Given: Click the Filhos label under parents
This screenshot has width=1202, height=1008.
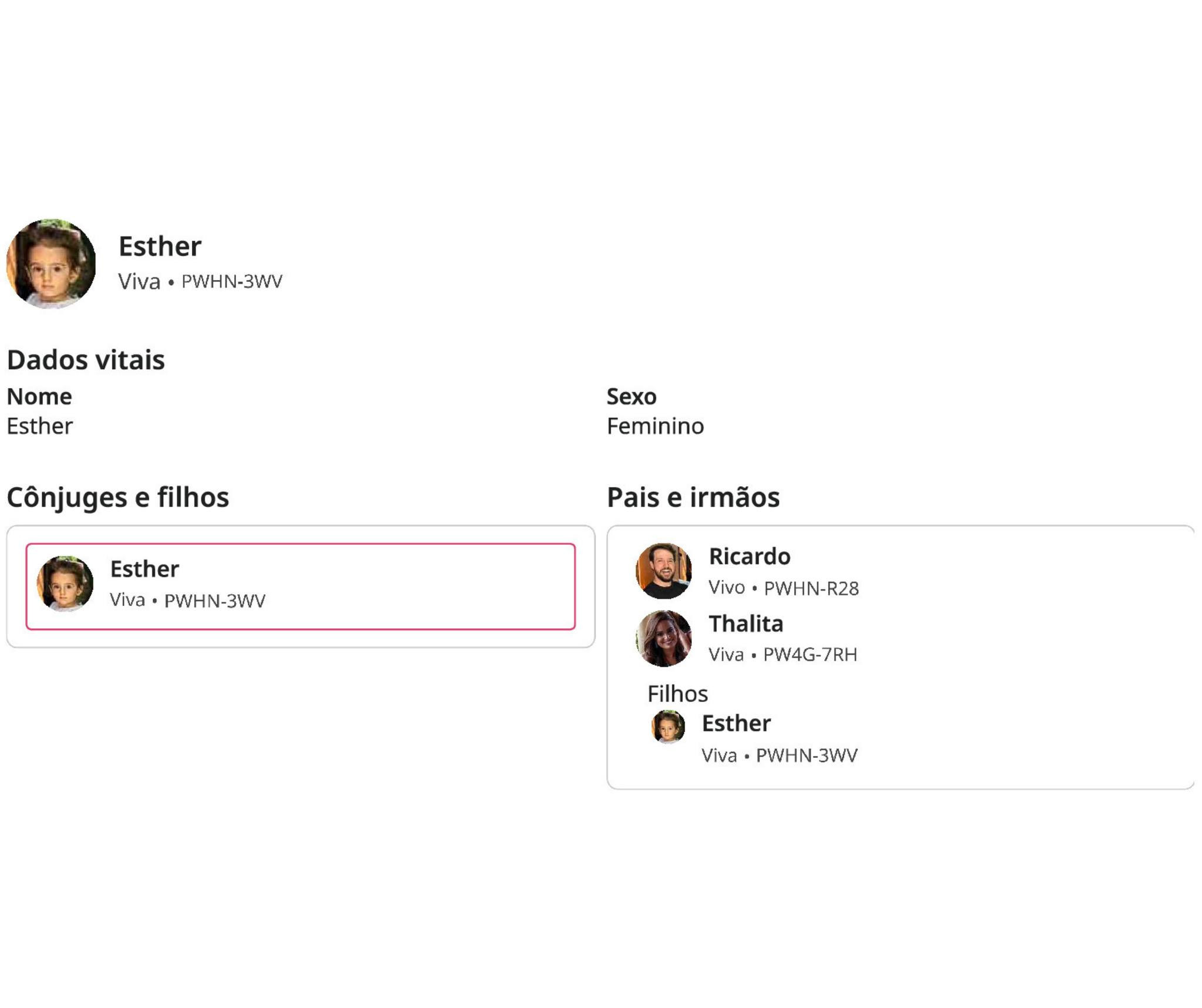Looking at the screenshot, I should pos(677,694).
